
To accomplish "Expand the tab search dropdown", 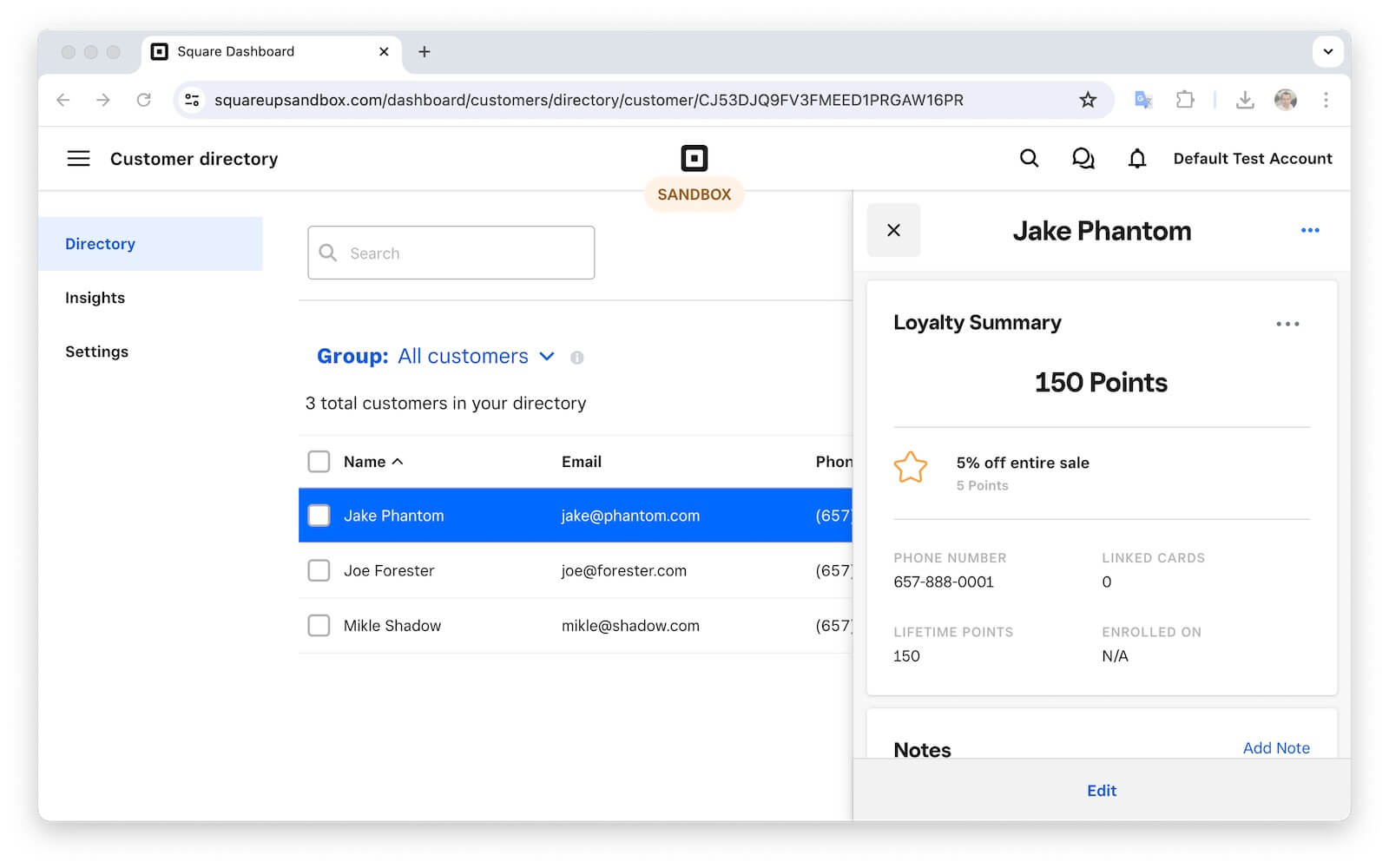I will 1327,51.
